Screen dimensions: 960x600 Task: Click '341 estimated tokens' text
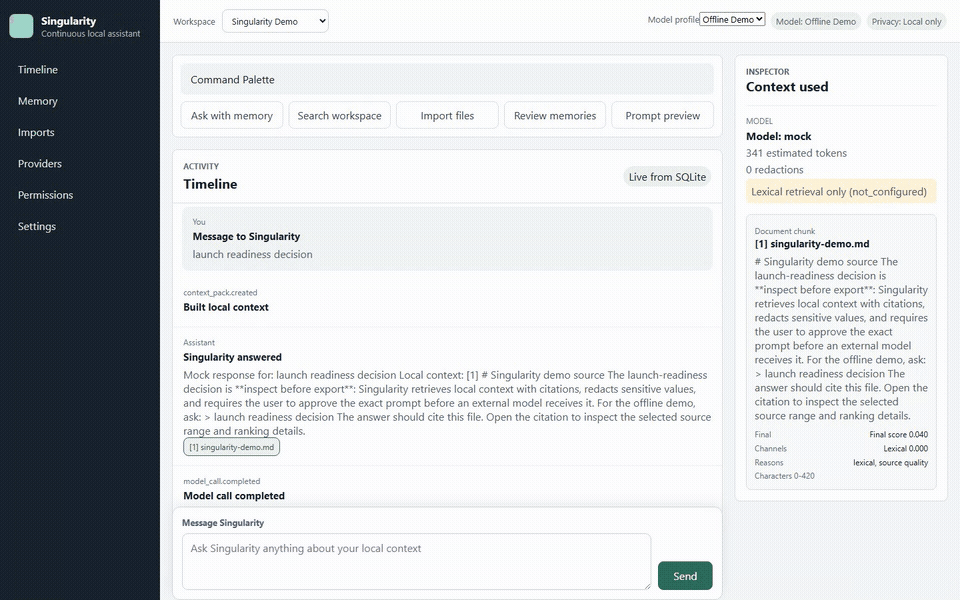coord(796,153)
